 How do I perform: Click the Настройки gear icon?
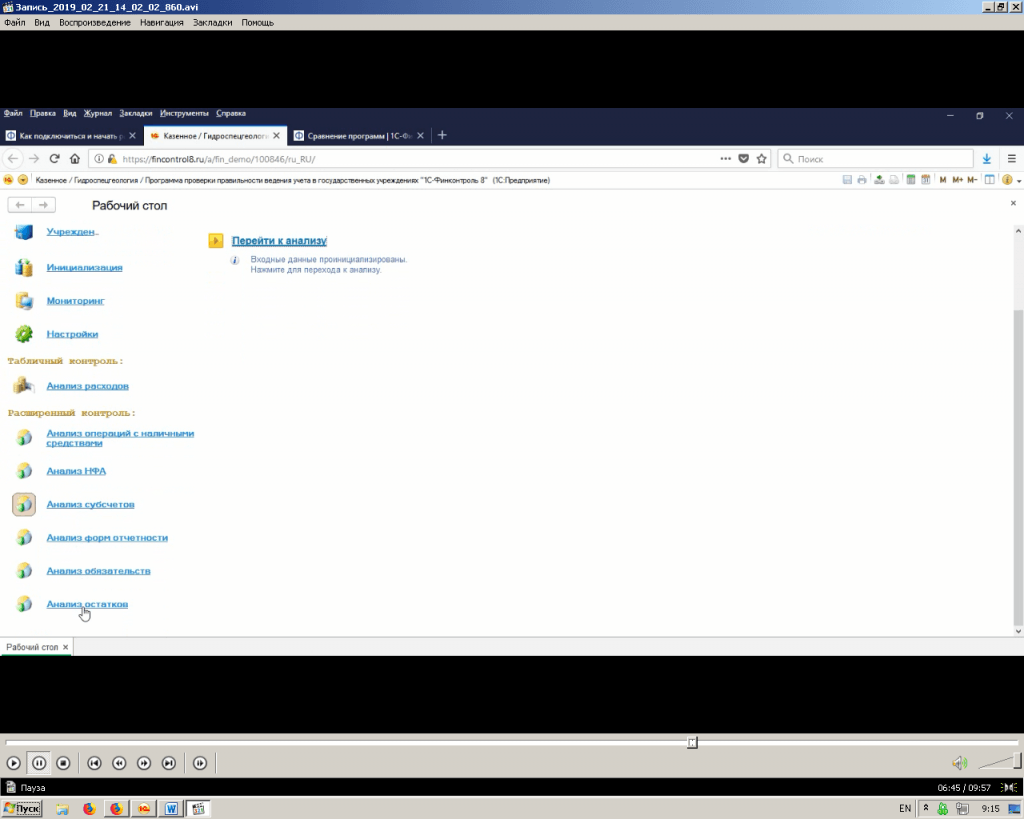coord(25,334)
